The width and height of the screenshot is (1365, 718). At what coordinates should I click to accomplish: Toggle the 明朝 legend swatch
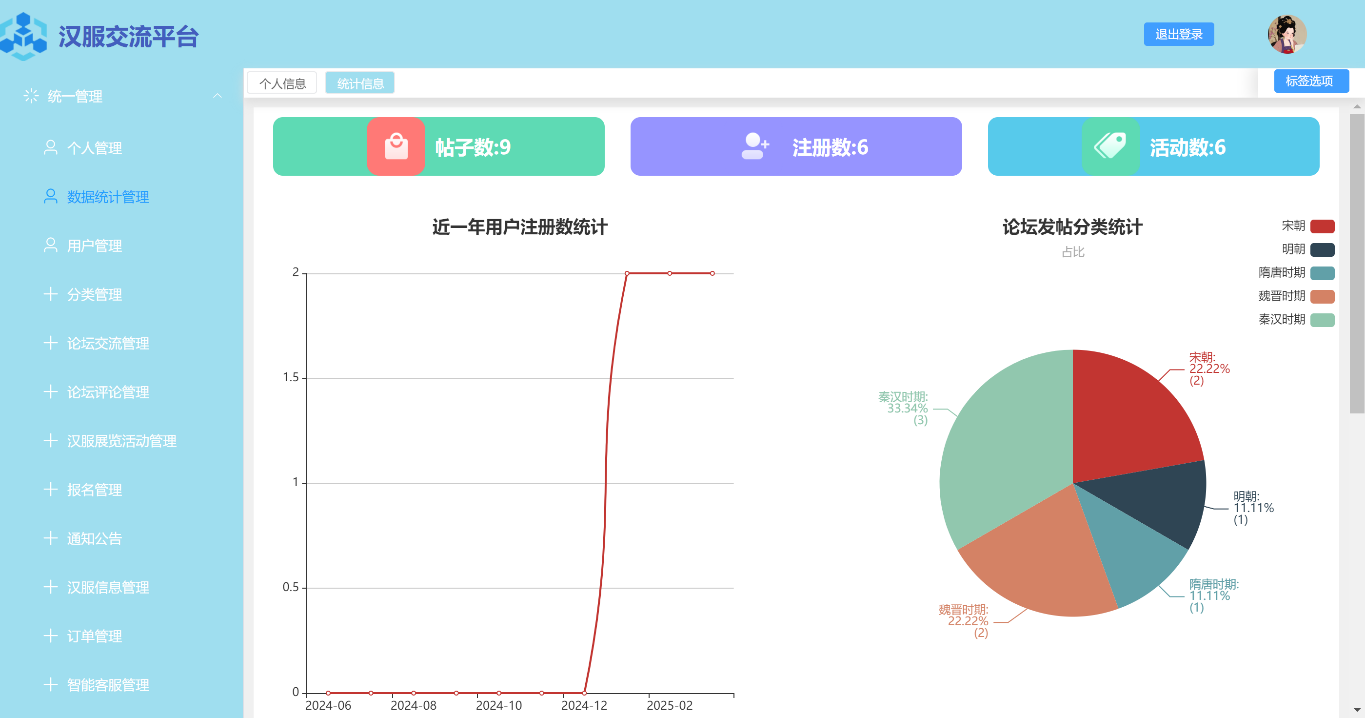1322,249
